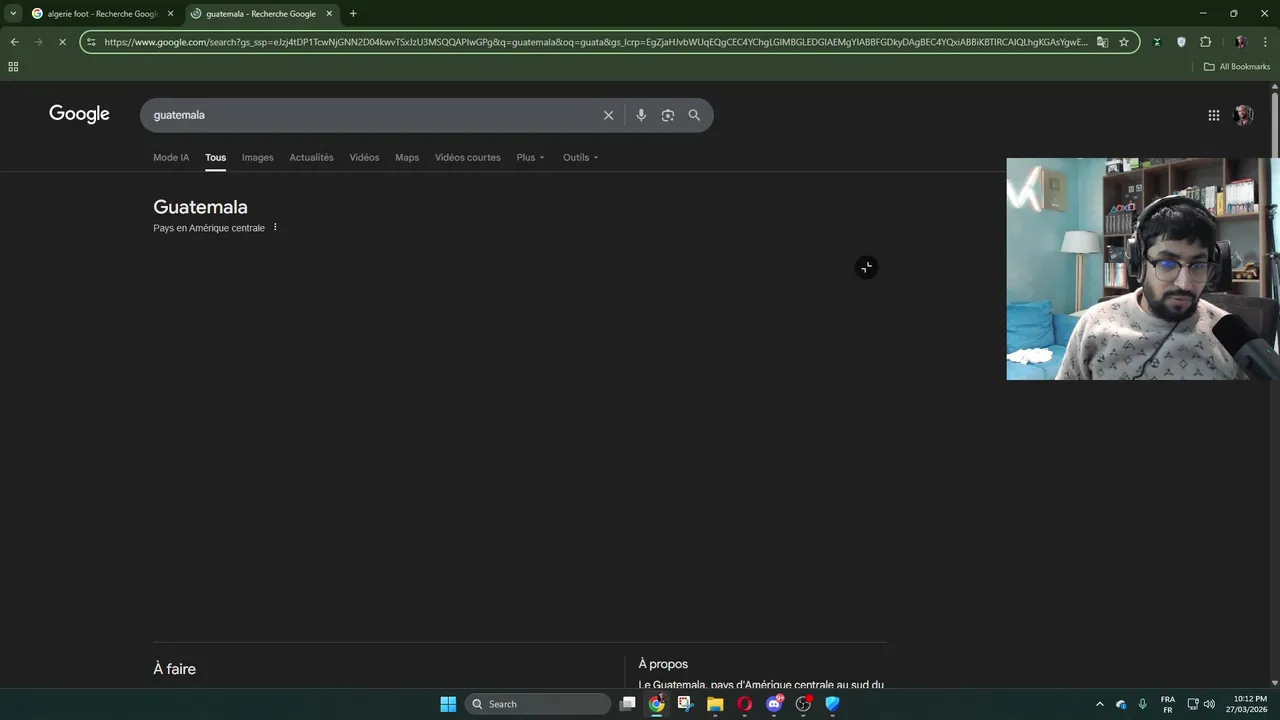This screenshot has height=720, width=1280.
Task: Select the guatemala browser tab
Action: coord(261,14)
